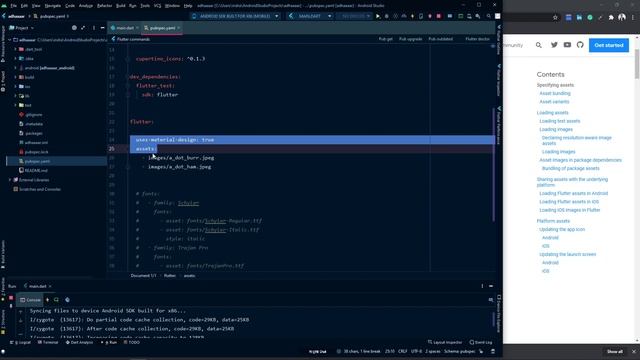Open the File menu

[x=13, y=6]
